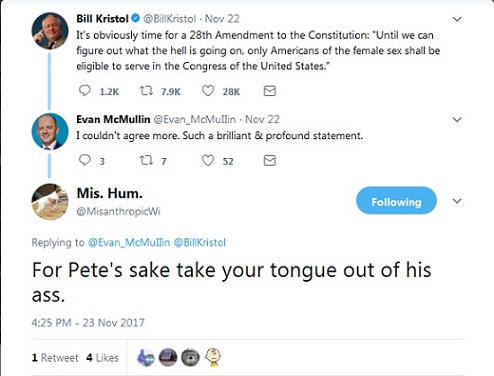494x376 pixels.
Task: Open the tweet timestamp 4:25 PM - 23 Nov 2017
Action: (x=88, y=323)
